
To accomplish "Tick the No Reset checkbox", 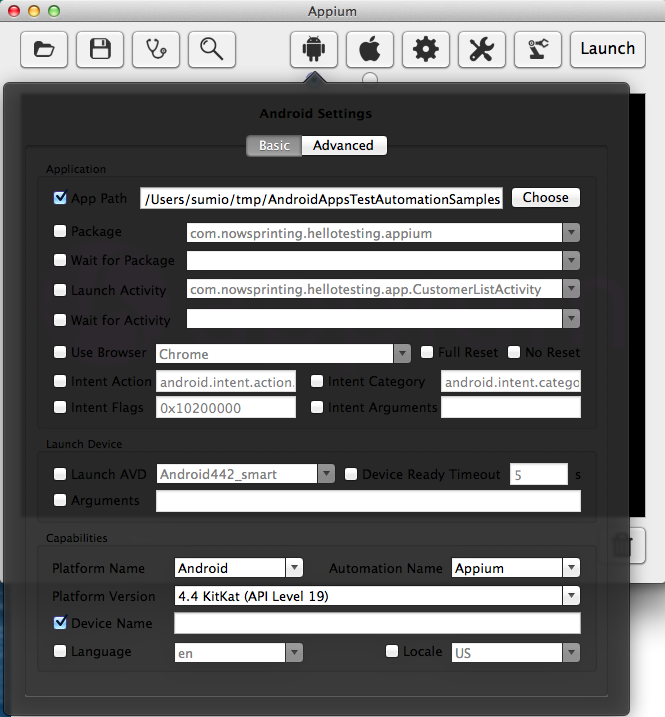I will [514, 352].
